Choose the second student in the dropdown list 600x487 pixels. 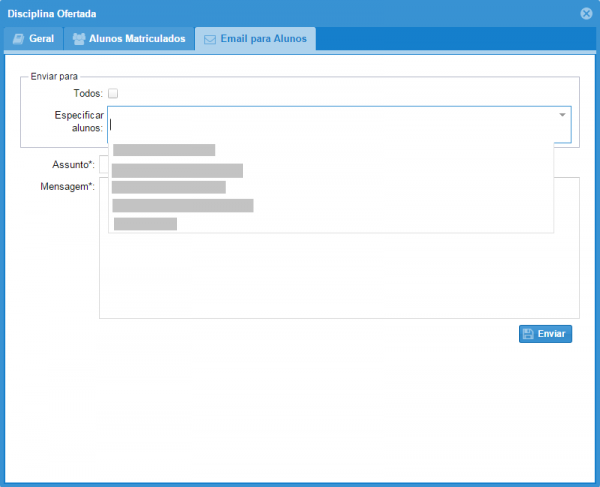[177, 170]
